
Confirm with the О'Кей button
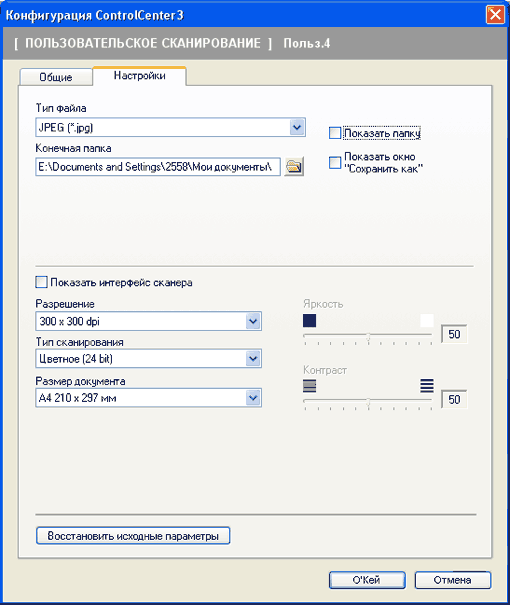pos(367,580)
